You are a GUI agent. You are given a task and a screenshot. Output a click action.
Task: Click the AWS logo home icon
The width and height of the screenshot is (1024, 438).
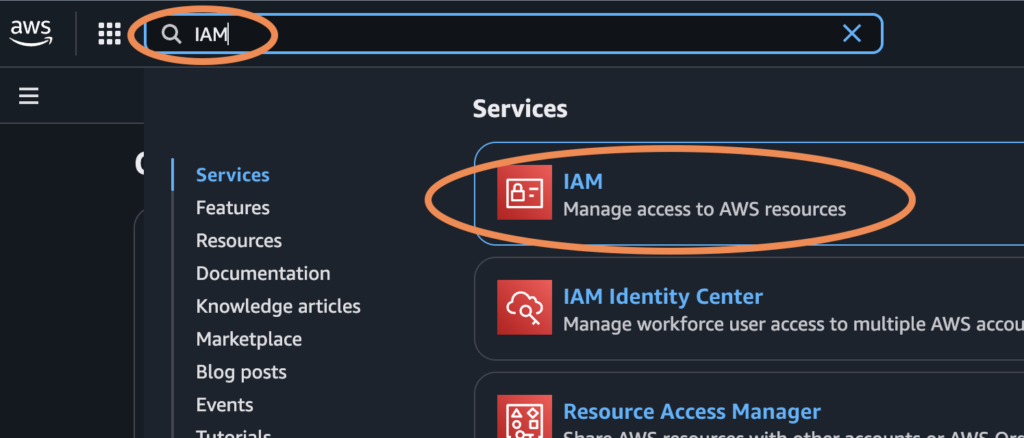click(x=30, y=34)
